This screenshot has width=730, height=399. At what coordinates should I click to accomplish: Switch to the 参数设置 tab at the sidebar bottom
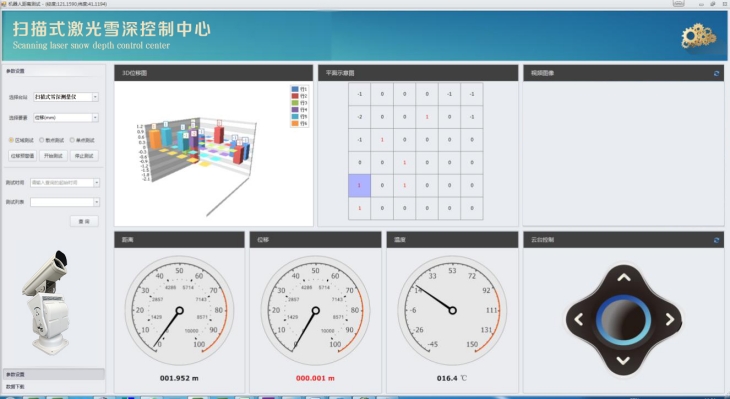point(54,374)
